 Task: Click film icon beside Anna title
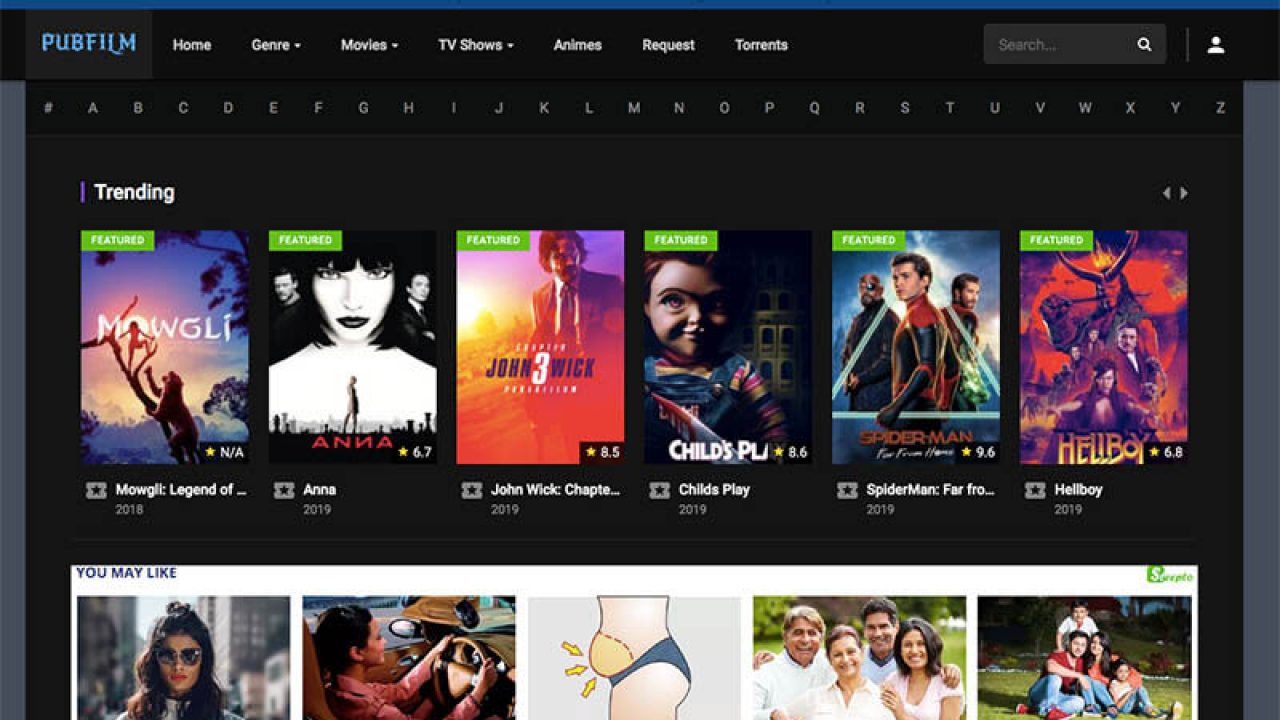coord(284,490)
